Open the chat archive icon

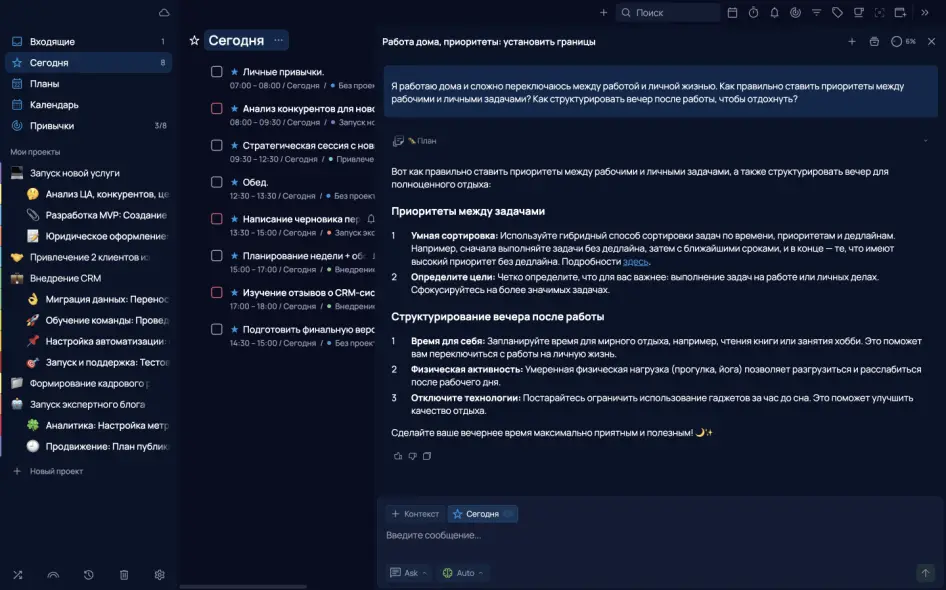(874, 42)
